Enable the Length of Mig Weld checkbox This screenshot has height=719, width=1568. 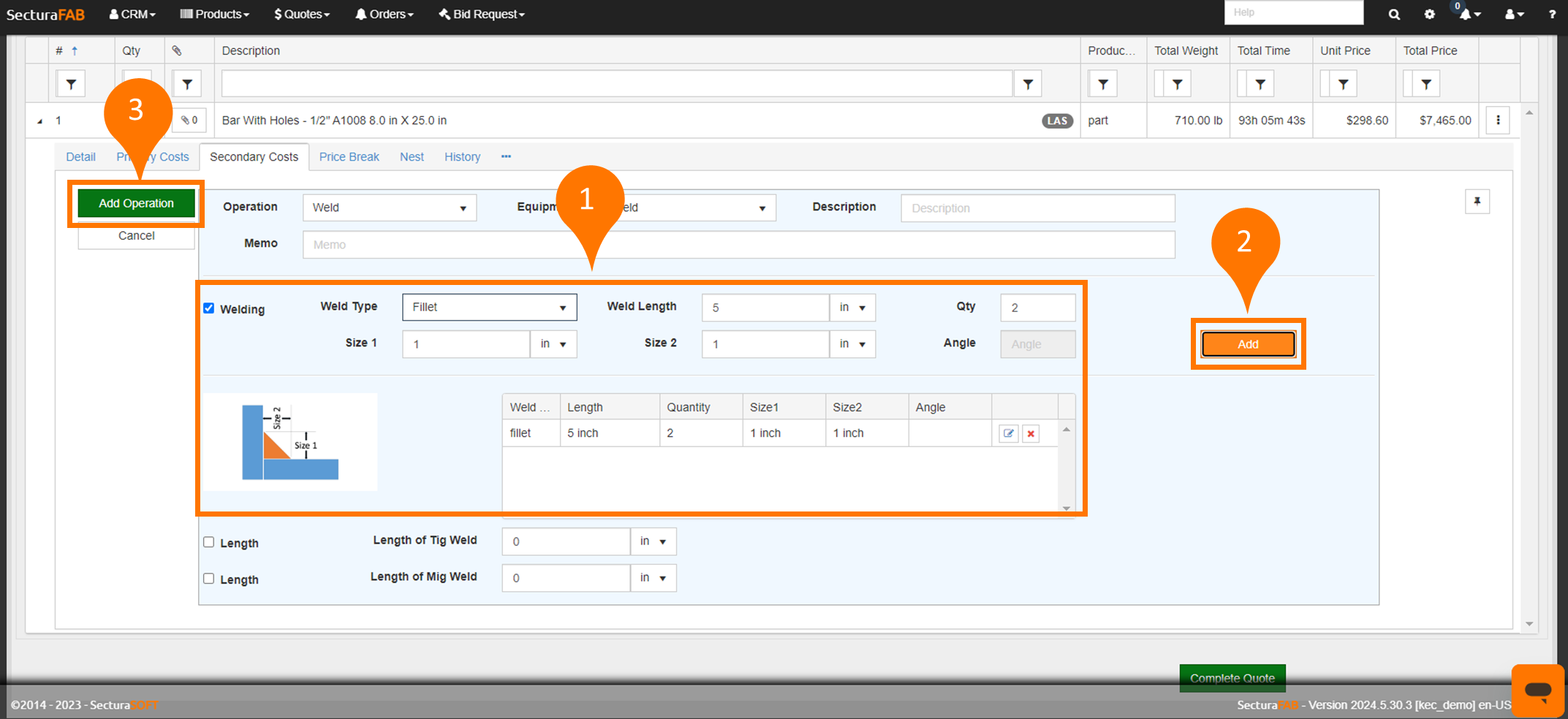(209, 579)
